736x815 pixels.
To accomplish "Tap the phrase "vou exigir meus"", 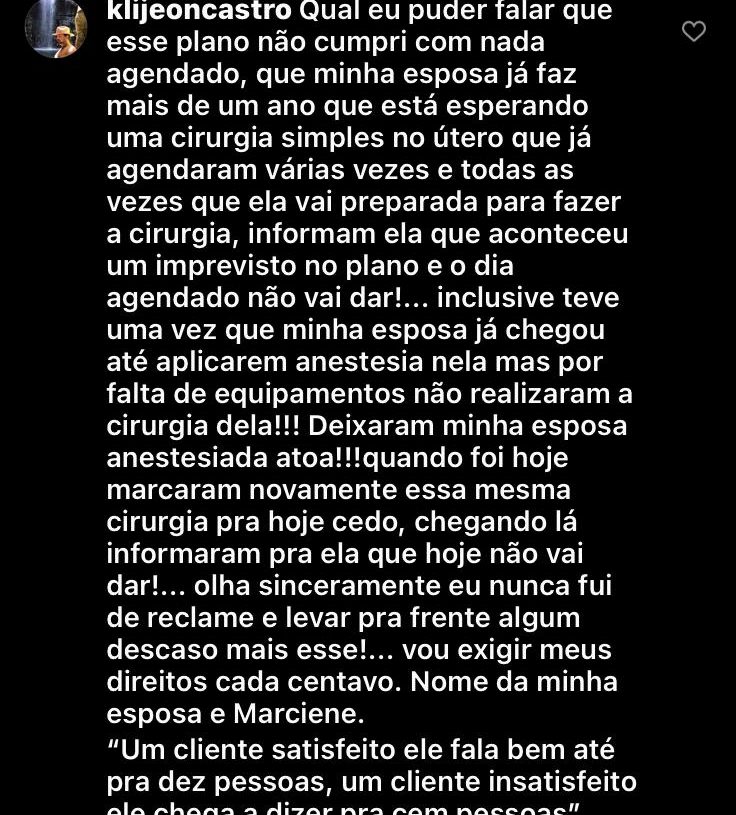I will (507, 650).
